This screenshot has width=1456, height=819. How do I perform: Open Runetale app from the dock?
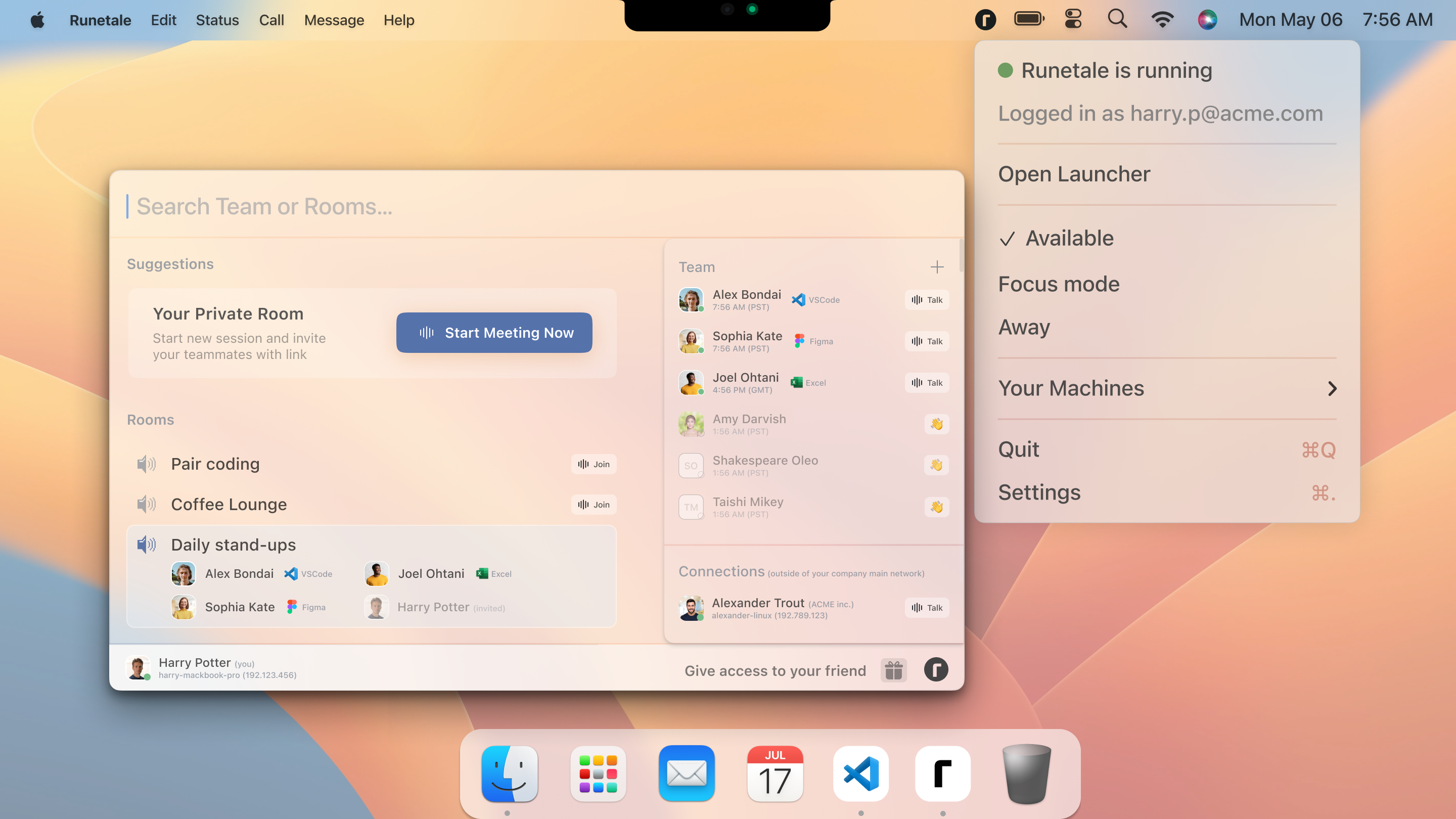(943, 774)
